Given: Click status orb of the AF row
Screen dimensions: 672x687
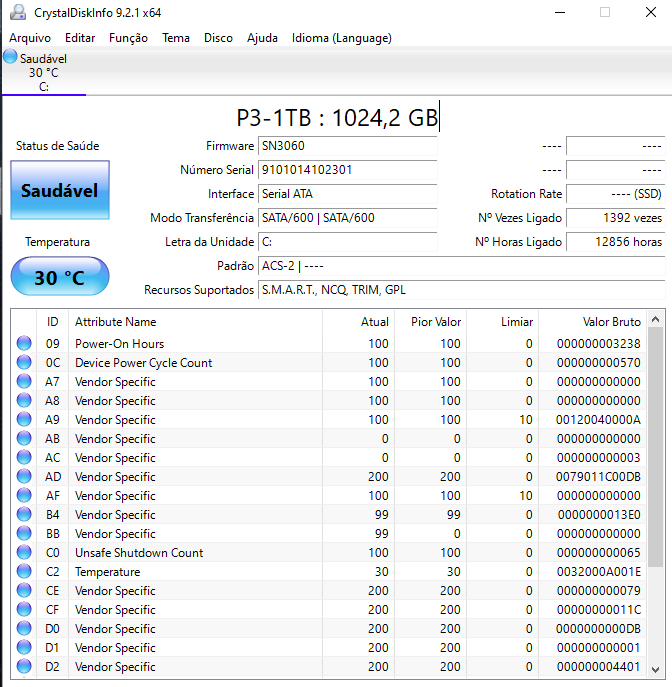Looking at the screenshot, I should click(x=24, y=496).
